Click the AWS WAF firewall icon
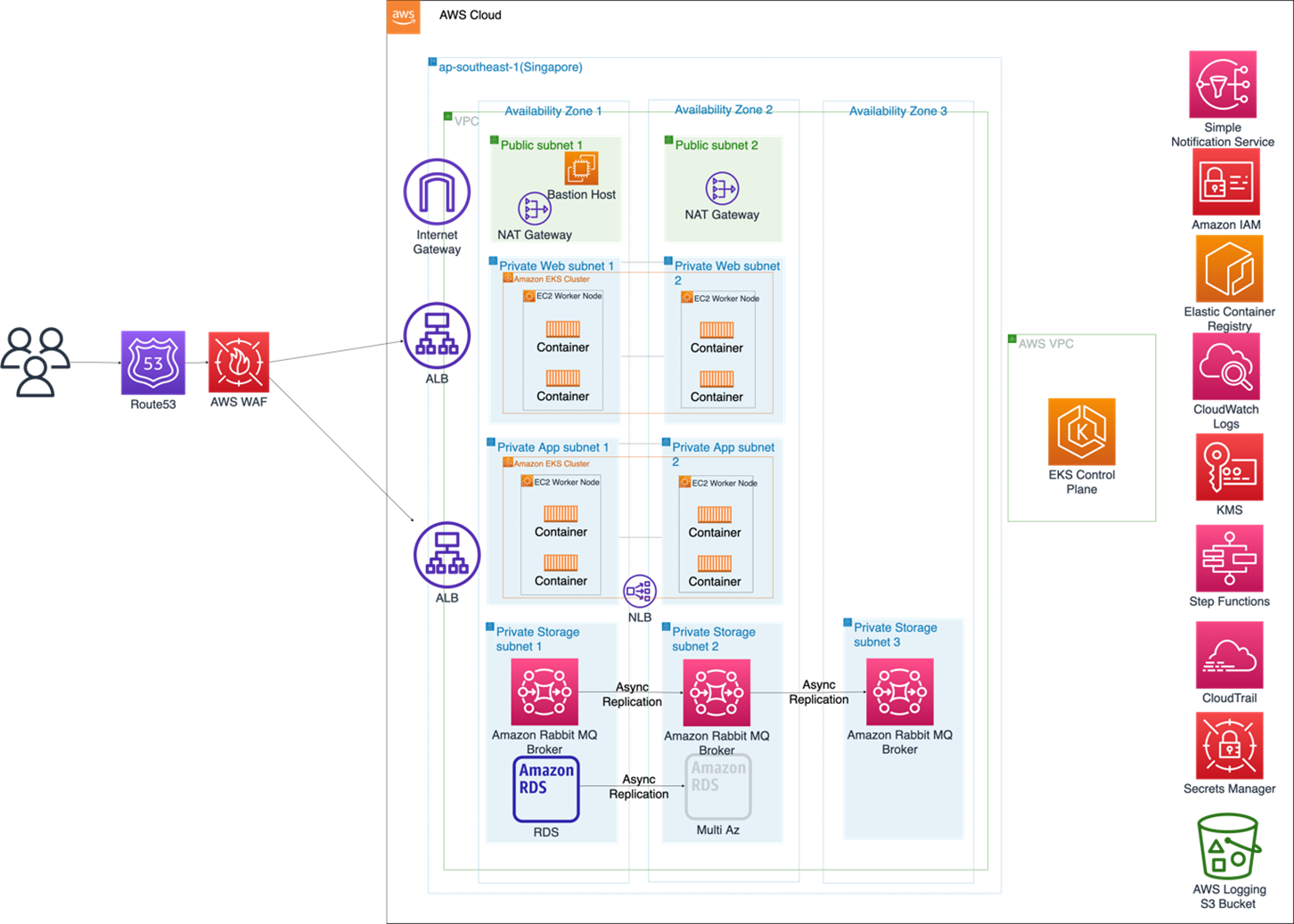 click(x=239, y=363)
